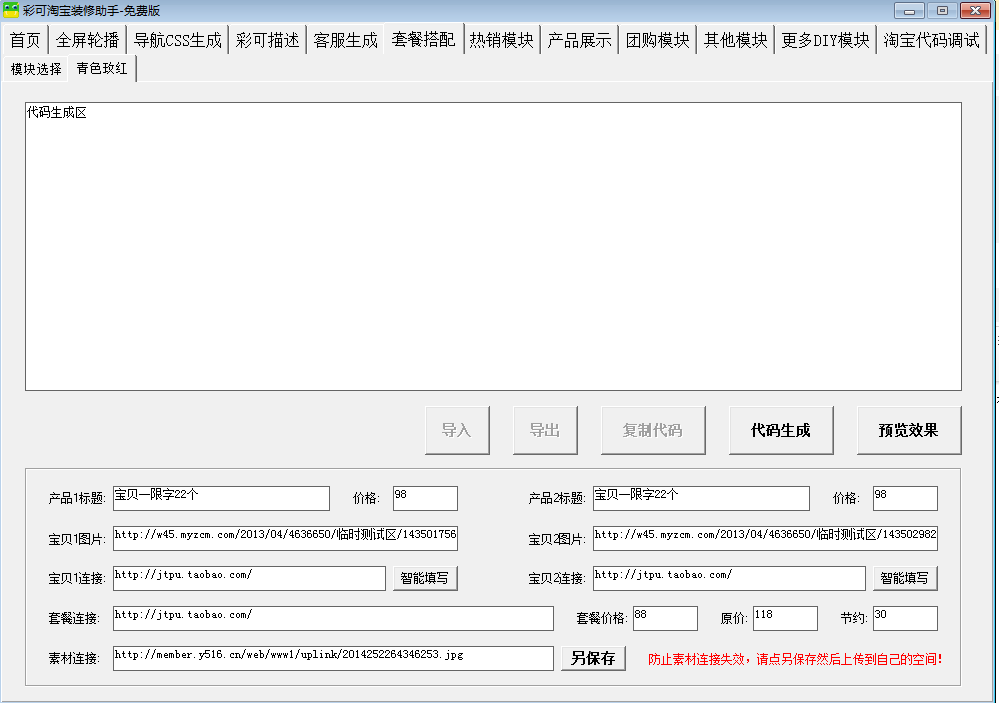This screenshot has width=999, height=703.
Task: Go to the 客服生成 tab
Action: pyautogui.click(x=345, y=40)
